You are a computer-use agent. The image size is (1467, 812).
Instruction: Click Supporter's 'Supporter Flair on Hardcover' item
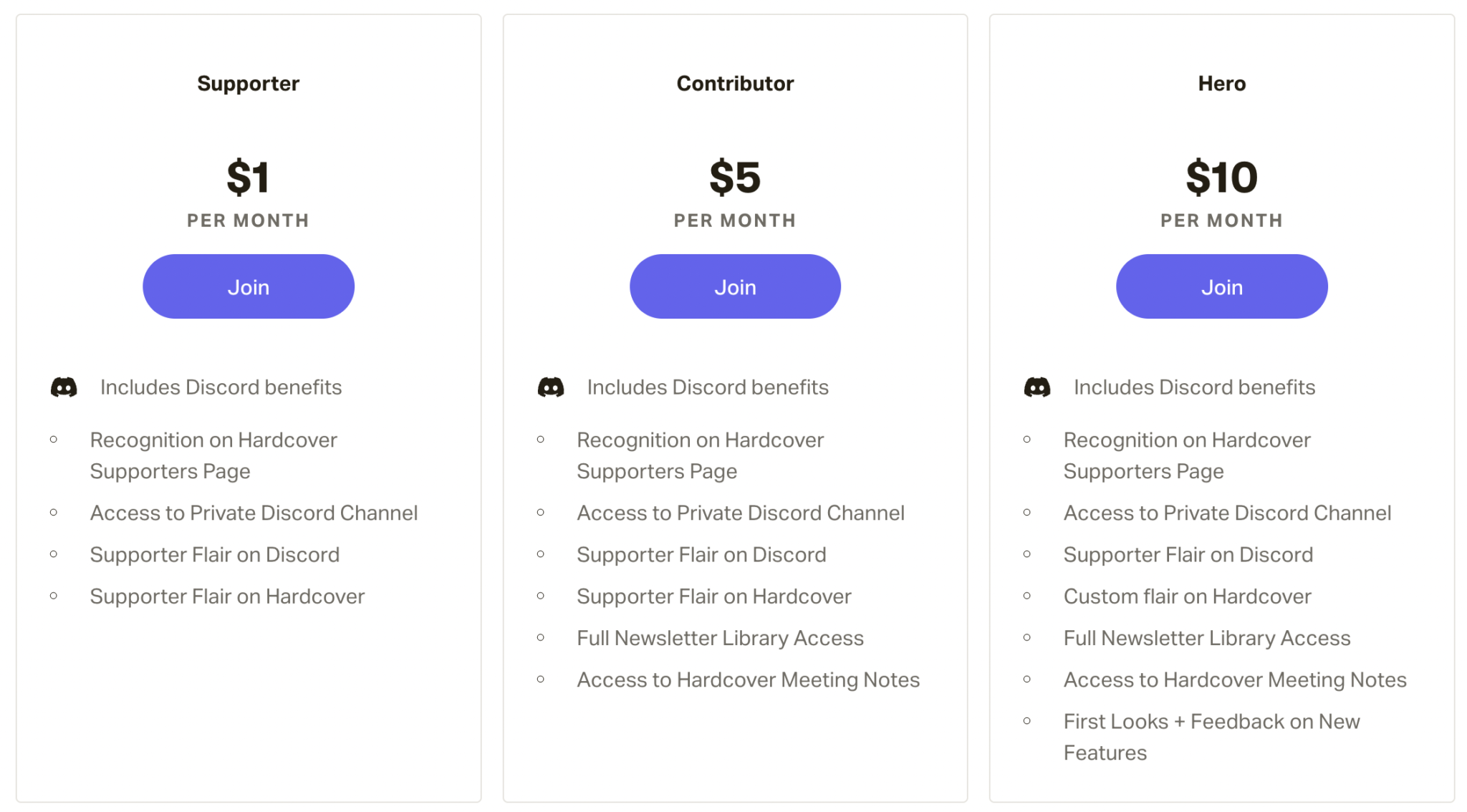click(227, 596)
